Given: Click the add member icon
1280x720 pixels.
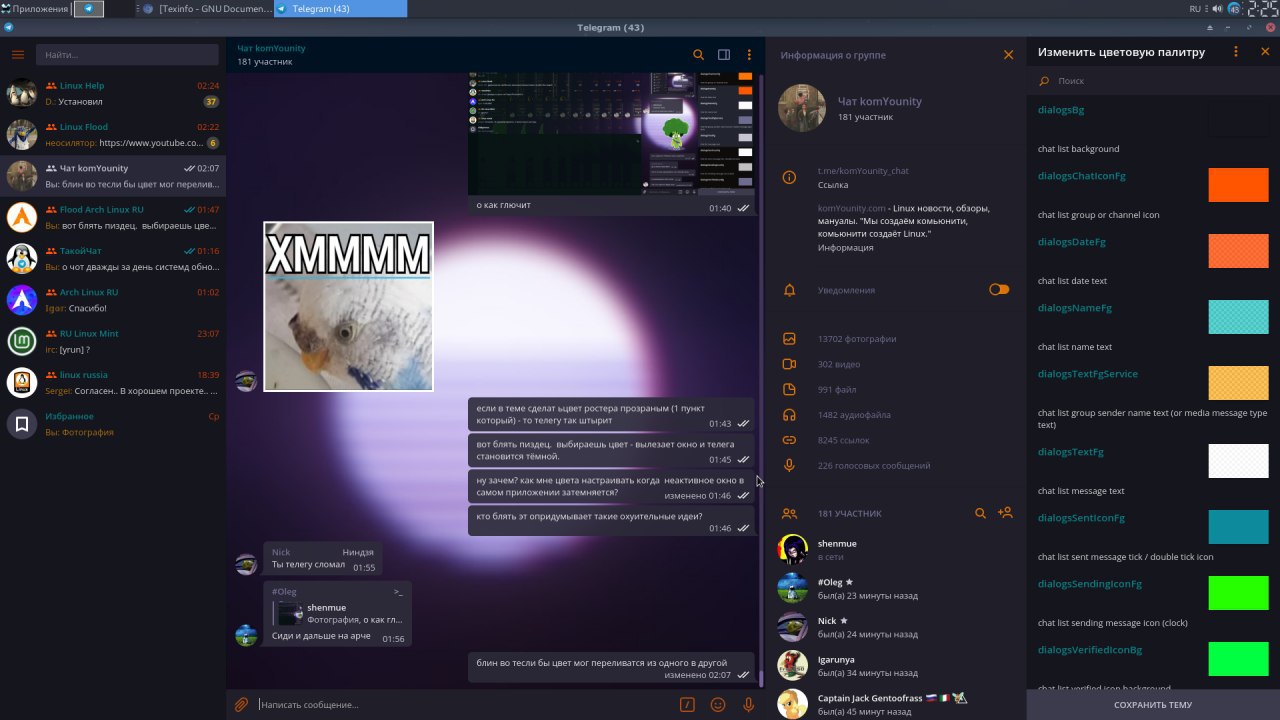Looking at the screenshot, I should tap(1006, 513).
